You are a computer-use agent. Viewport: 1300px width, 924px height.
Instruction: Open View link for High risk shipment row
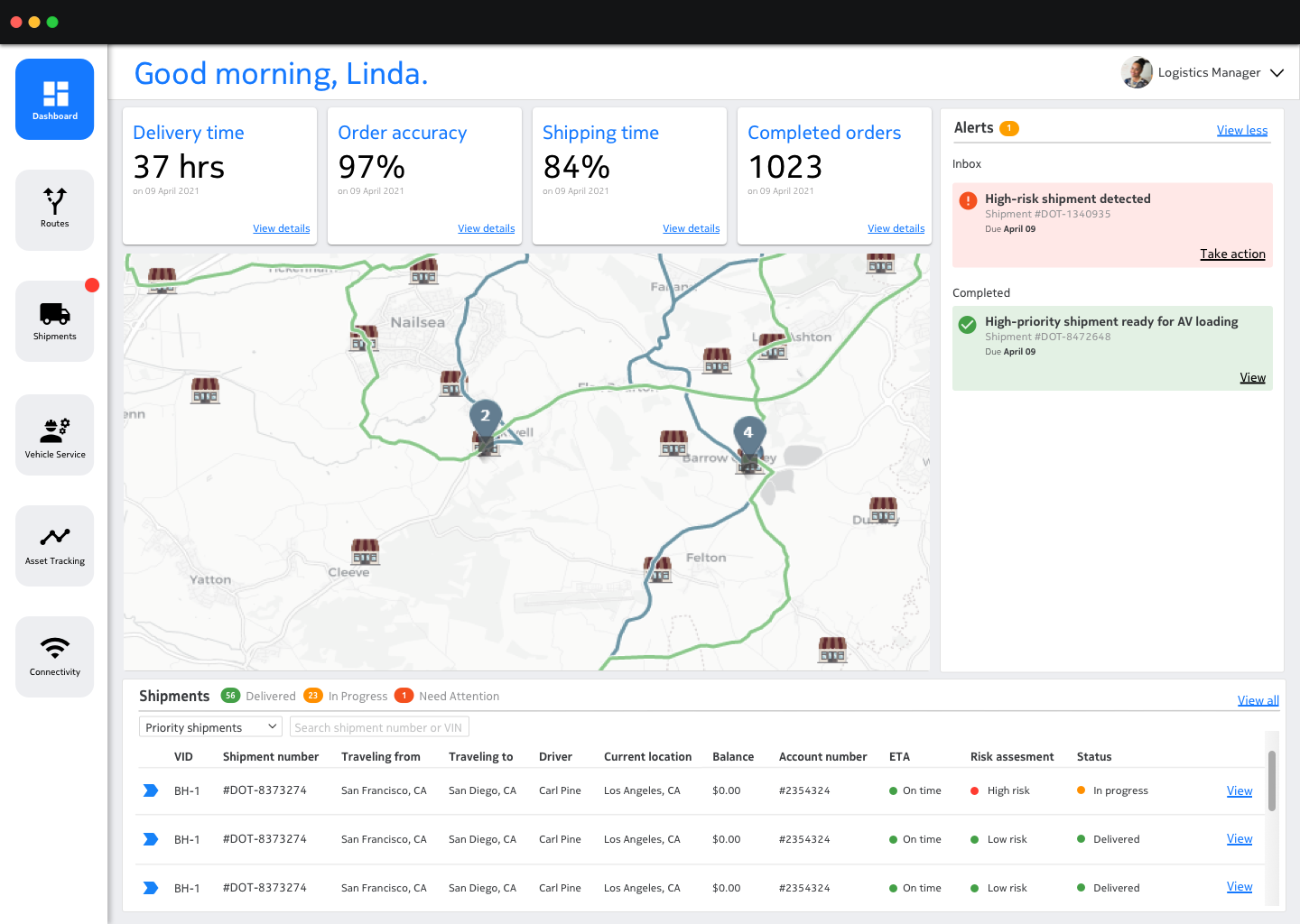click(1239, 791)
